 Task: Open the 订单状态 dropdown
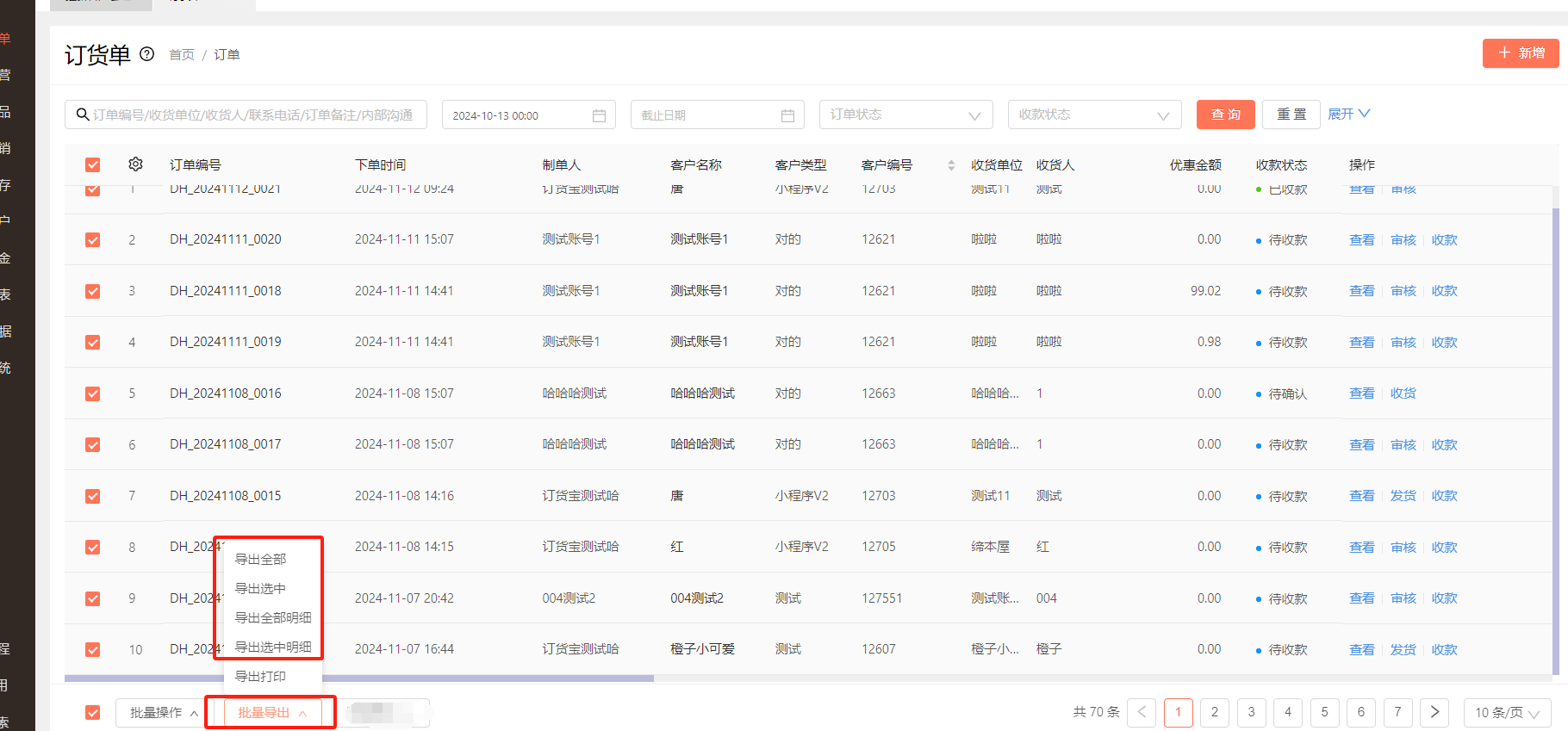(x=905, y=115)
